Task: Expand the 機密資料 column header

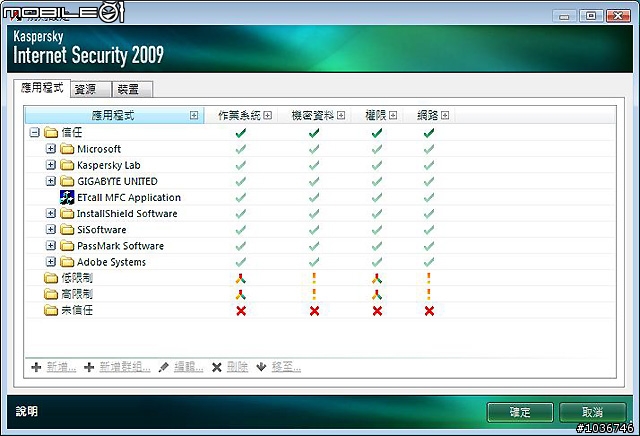Action: click(341, 116)
